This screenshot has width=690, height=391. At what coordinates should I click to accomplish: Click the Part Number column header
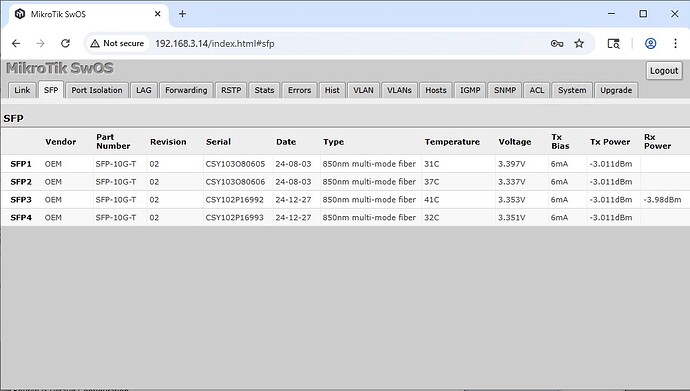click(x=113, y=142)
